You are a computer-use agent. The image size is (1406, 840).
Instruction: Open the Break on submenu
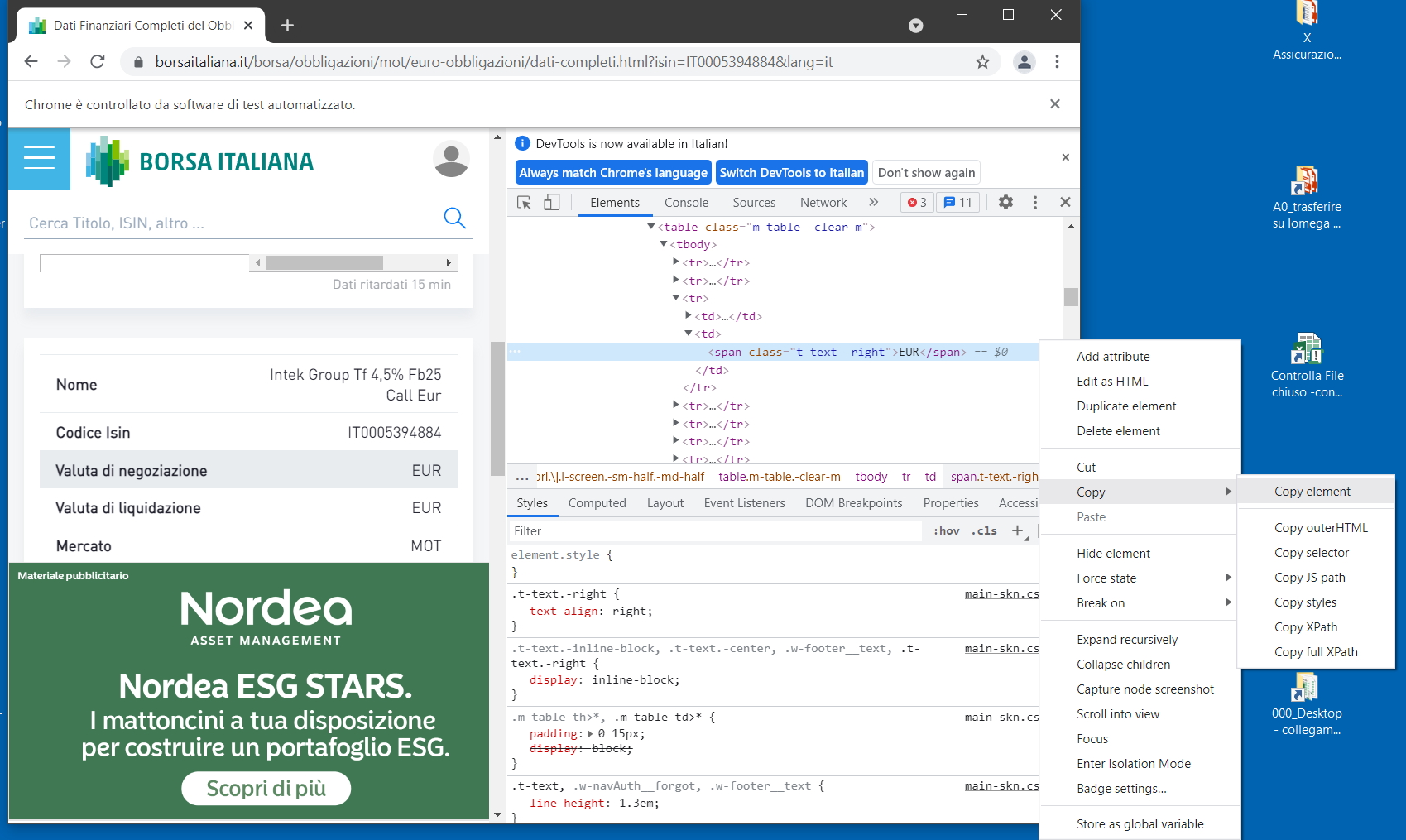pos(1139,602)
